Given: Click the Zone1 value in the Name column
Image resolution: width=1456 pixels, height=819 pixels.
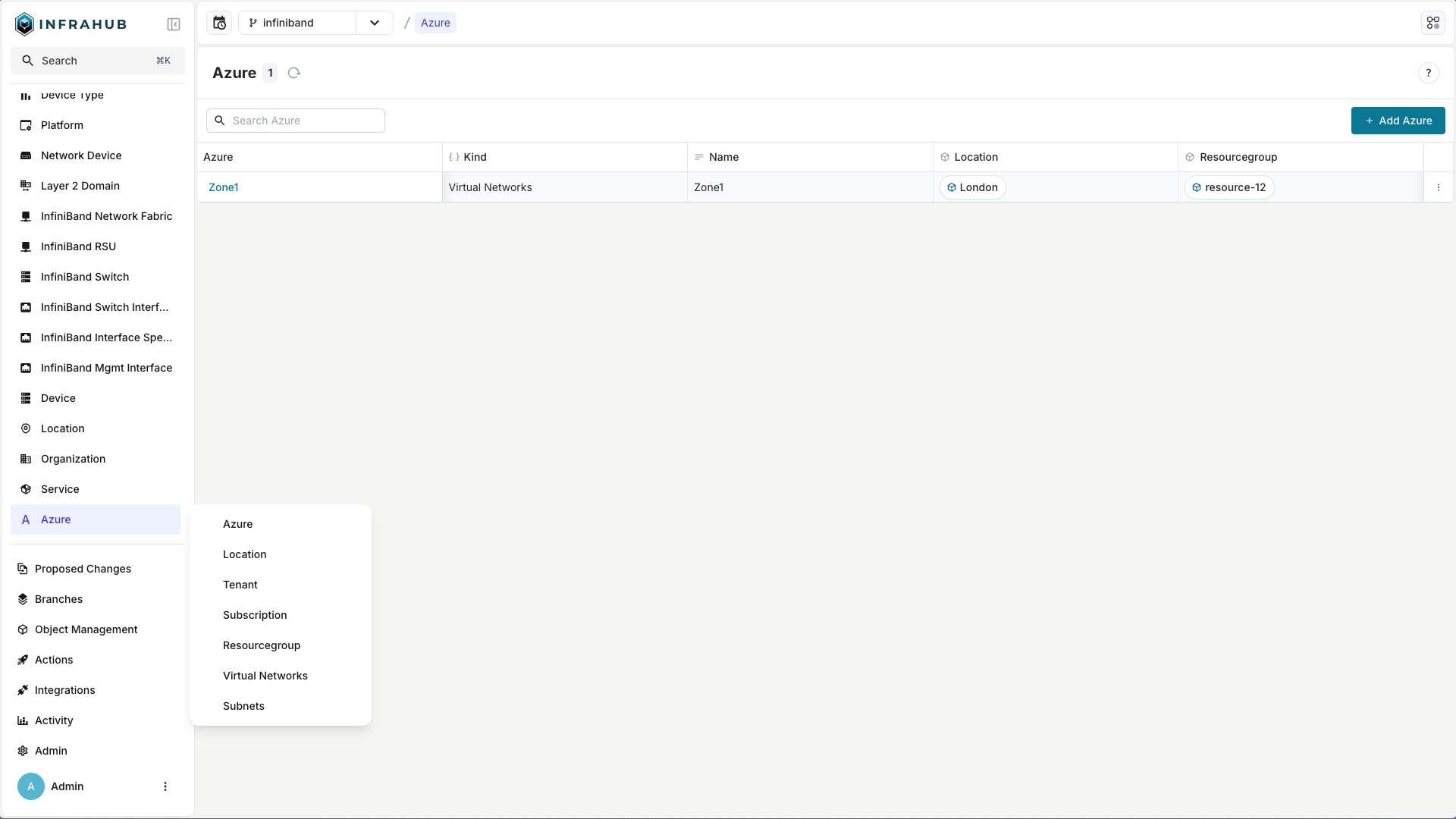Looking at the screenshot, I should [x=708, y=187].
